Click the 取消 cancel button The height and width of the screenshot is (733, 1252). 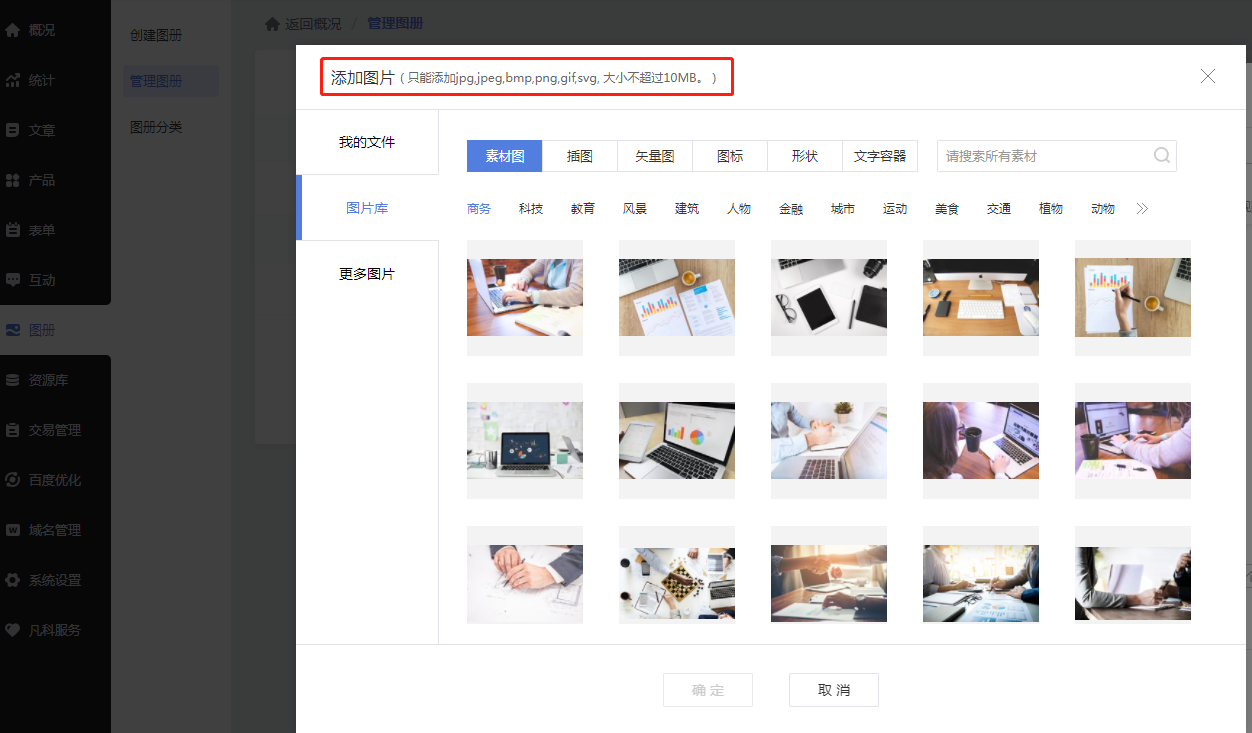pos(834,690)
